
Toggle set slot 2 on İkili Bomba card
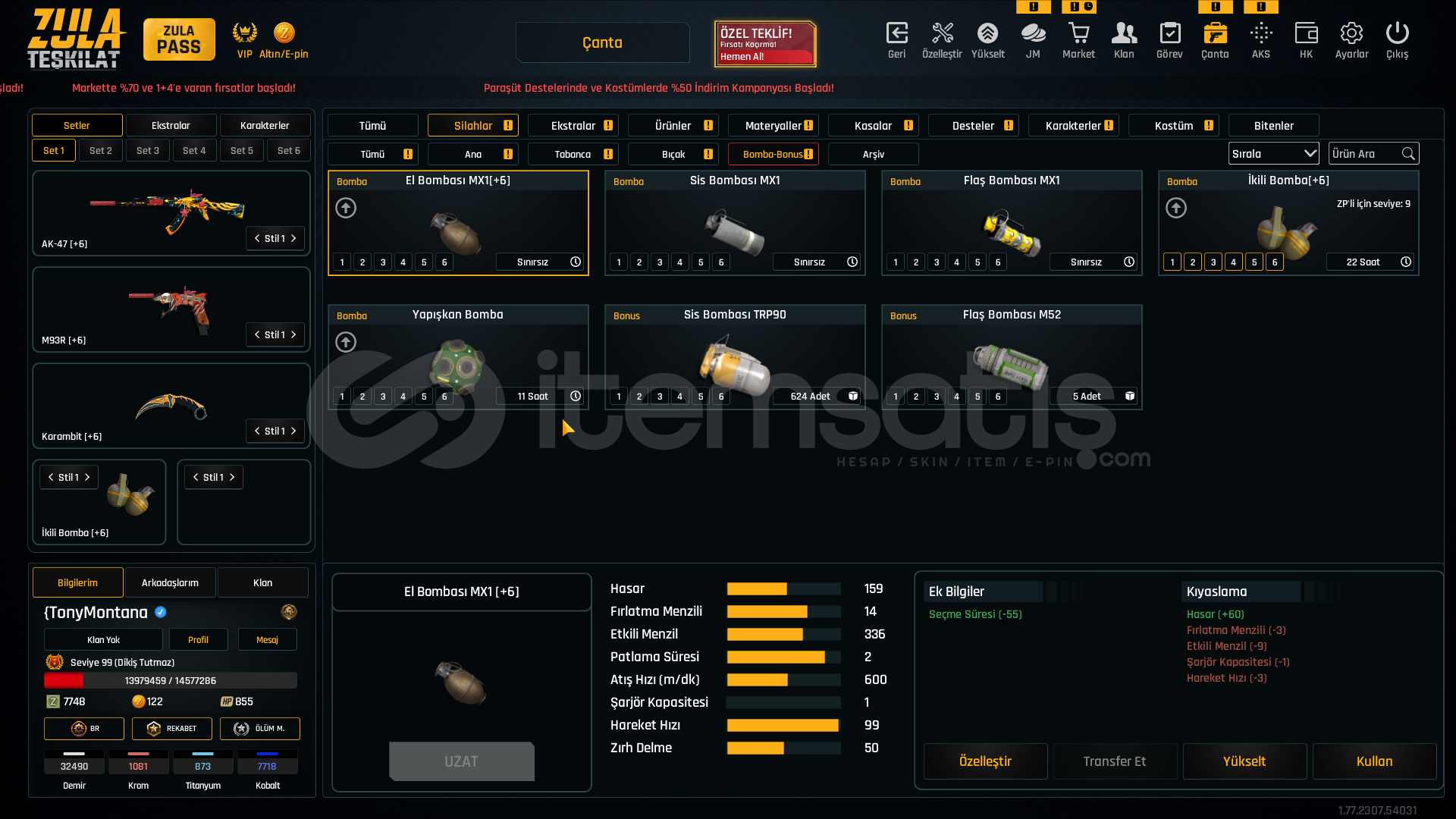(1193, 262)
